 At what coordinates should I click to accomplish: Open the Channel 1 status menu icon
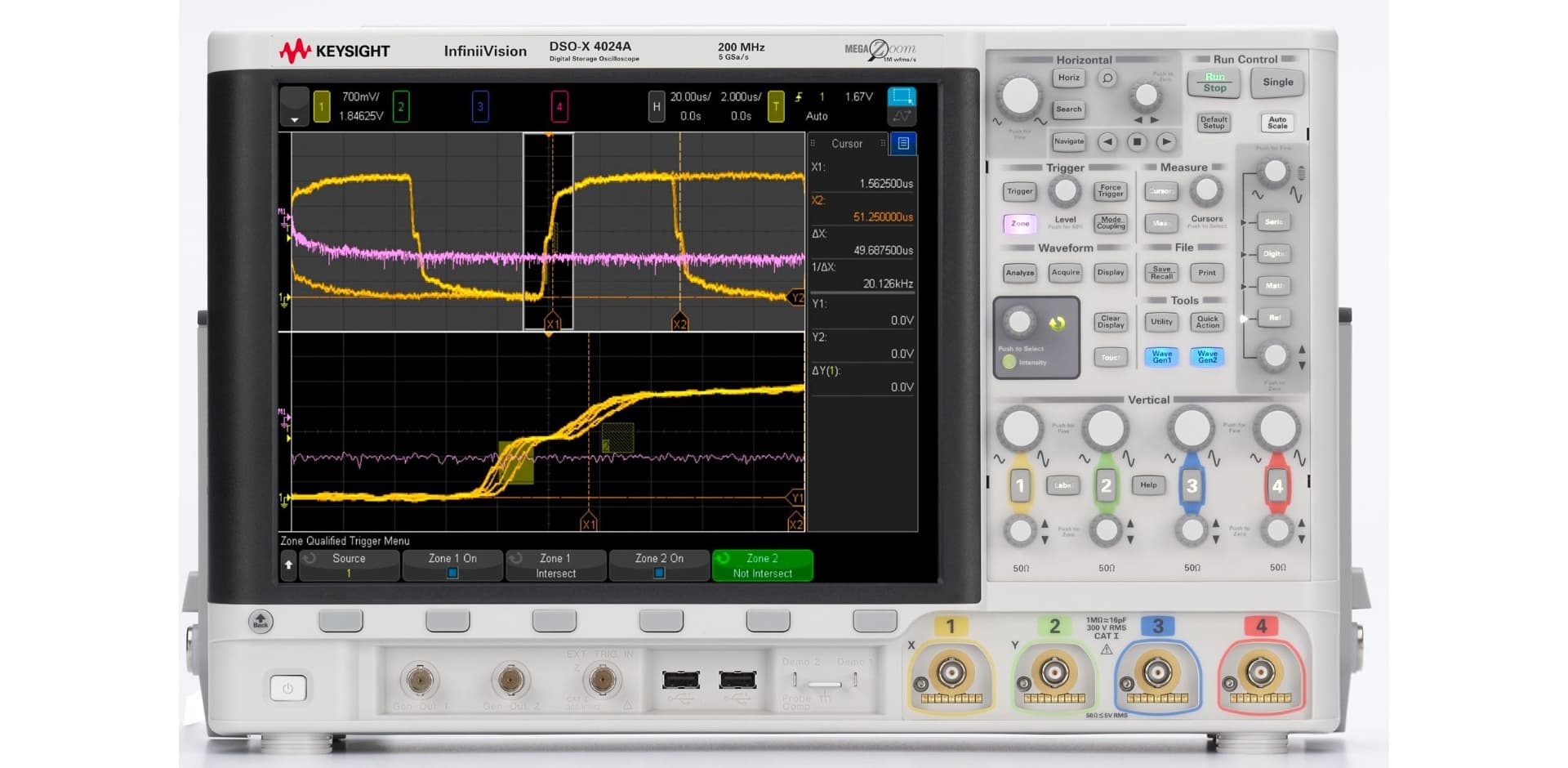[x=320, y=105]
